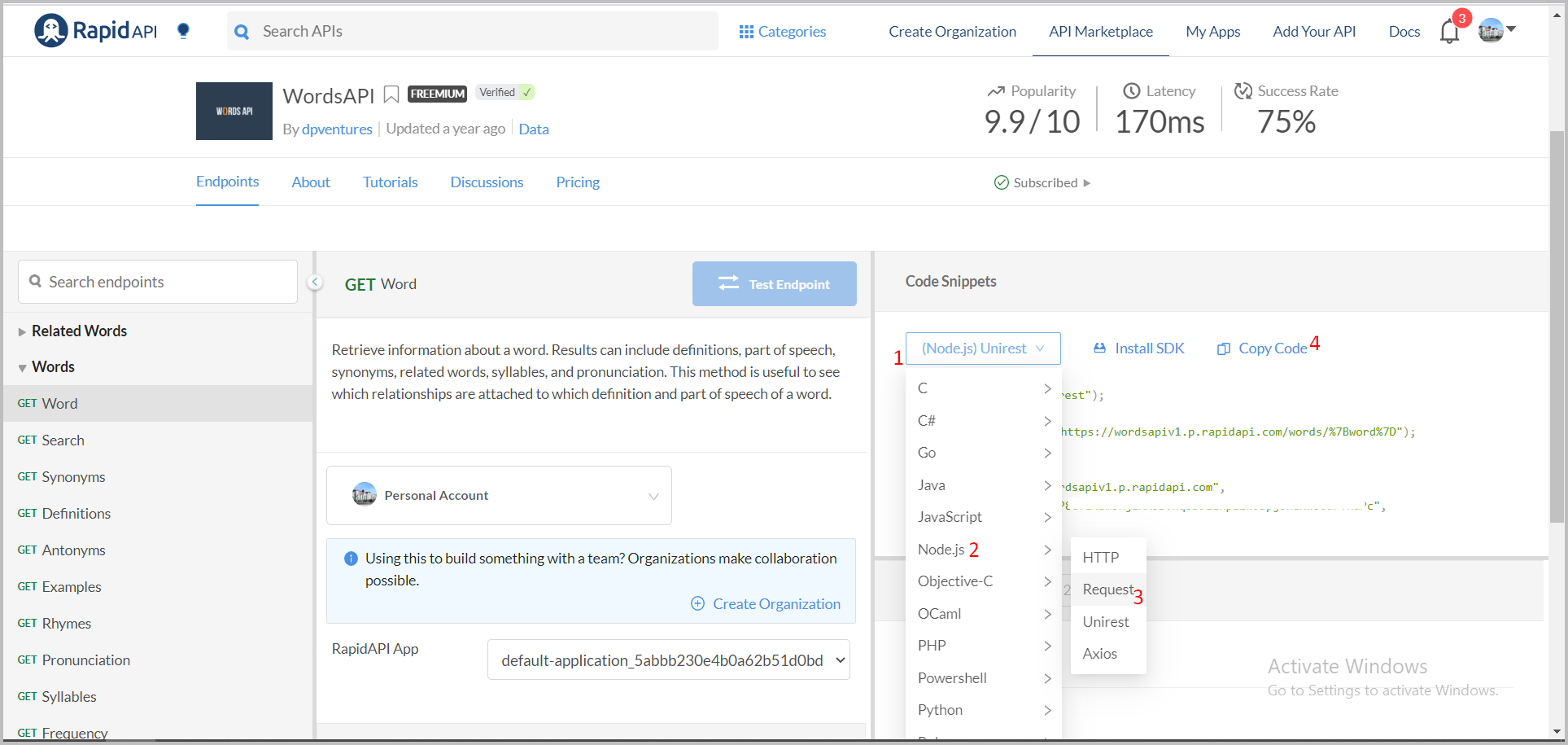Expand the PHP submenu

(983, 646)
